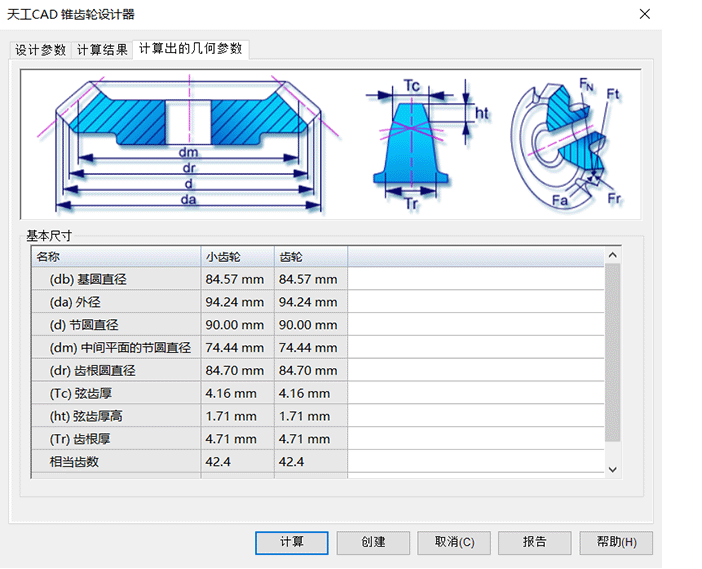Click the 创建 button

point(373,543)
